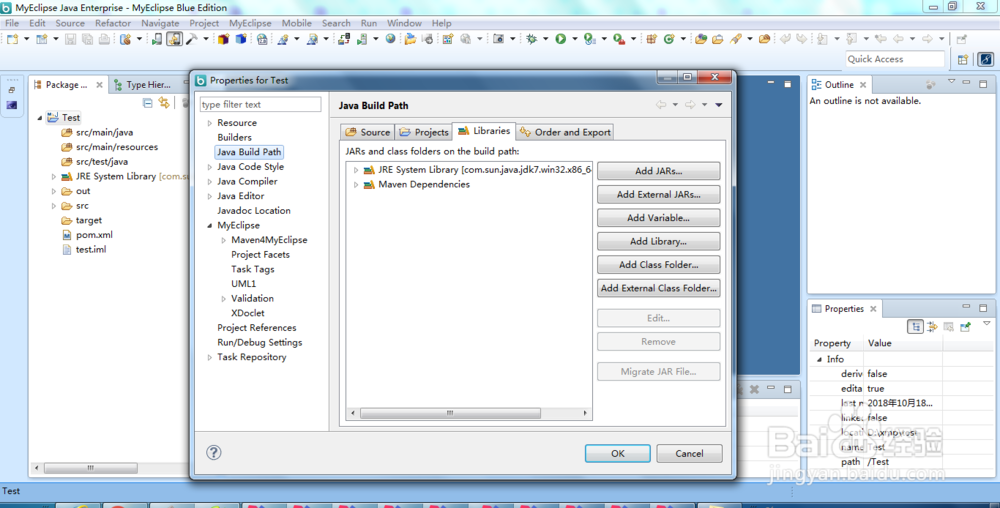Click the New Java Class green C icon
The width and height of the screenshot is (1000, 508).
669,39
